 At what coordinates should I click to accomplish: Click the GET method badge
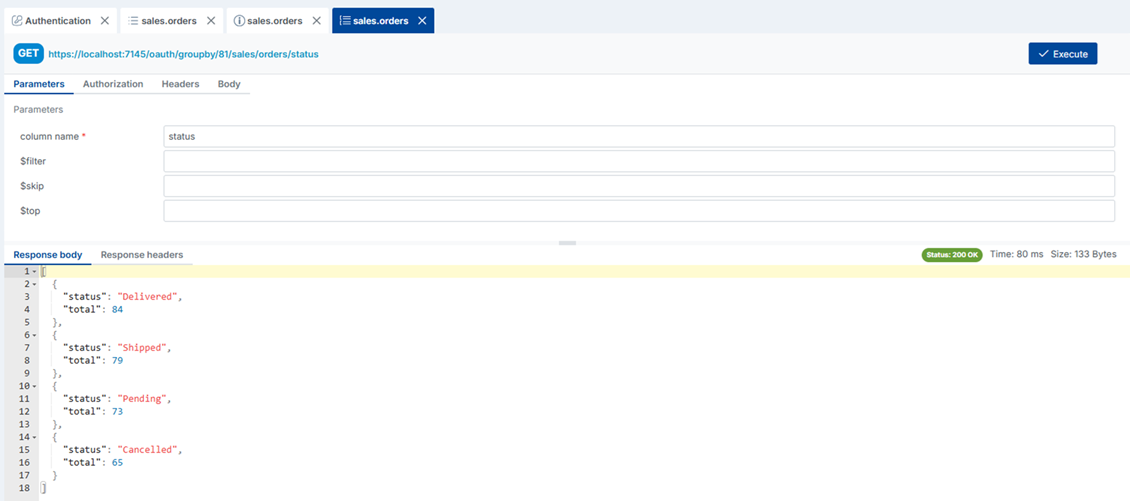(28, 54)
